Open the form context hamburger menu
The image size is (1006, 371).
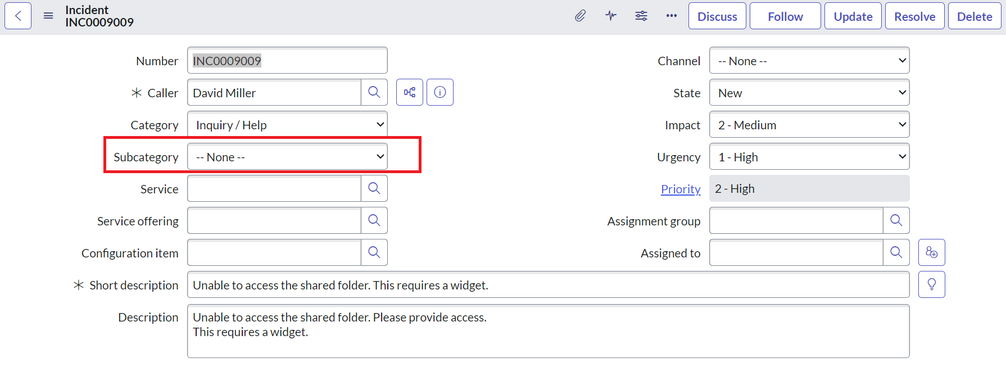48,16
